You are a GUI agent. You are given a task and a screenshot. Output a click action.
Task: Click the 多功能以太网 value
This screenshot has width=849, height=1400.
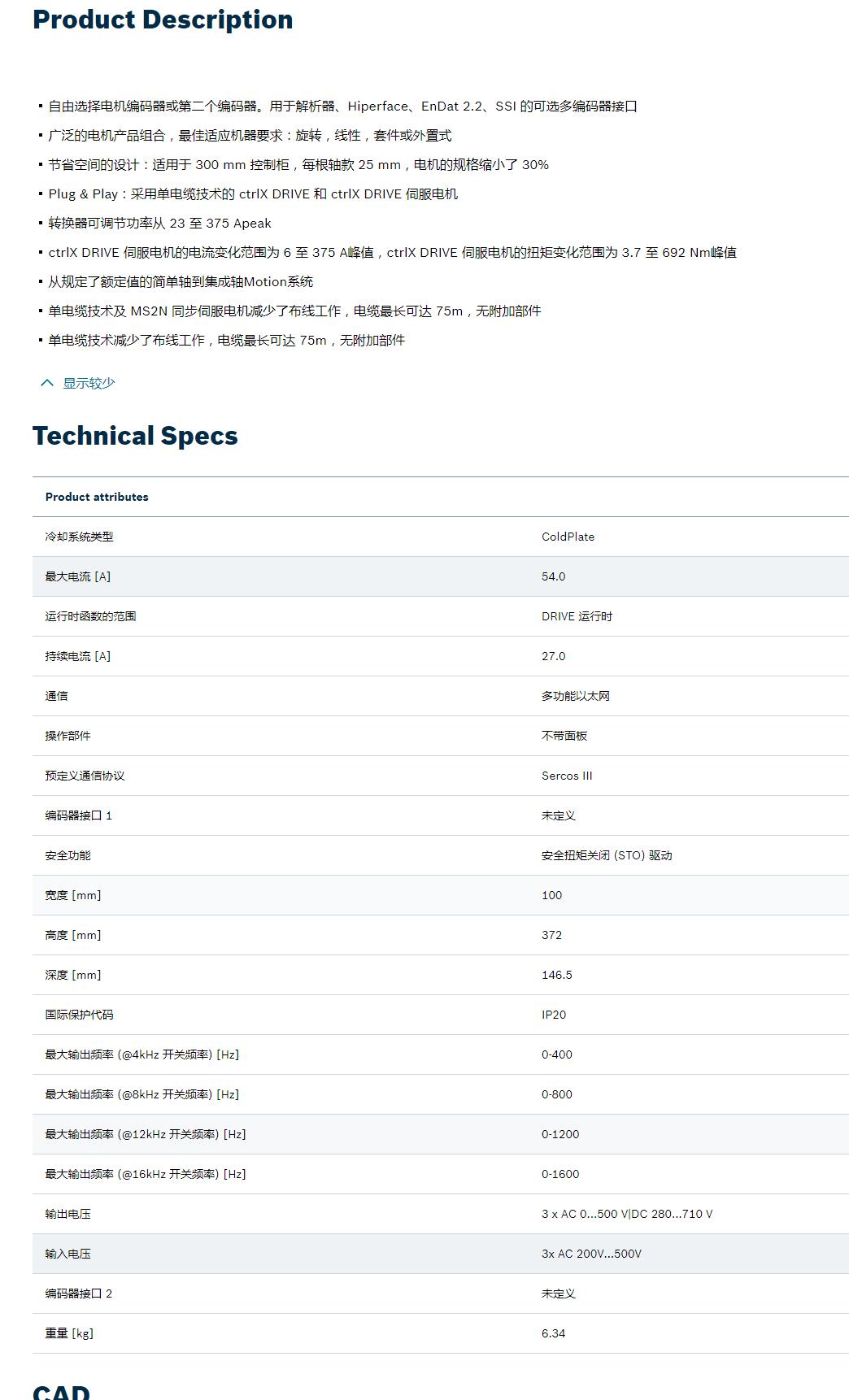coord(576,696)
